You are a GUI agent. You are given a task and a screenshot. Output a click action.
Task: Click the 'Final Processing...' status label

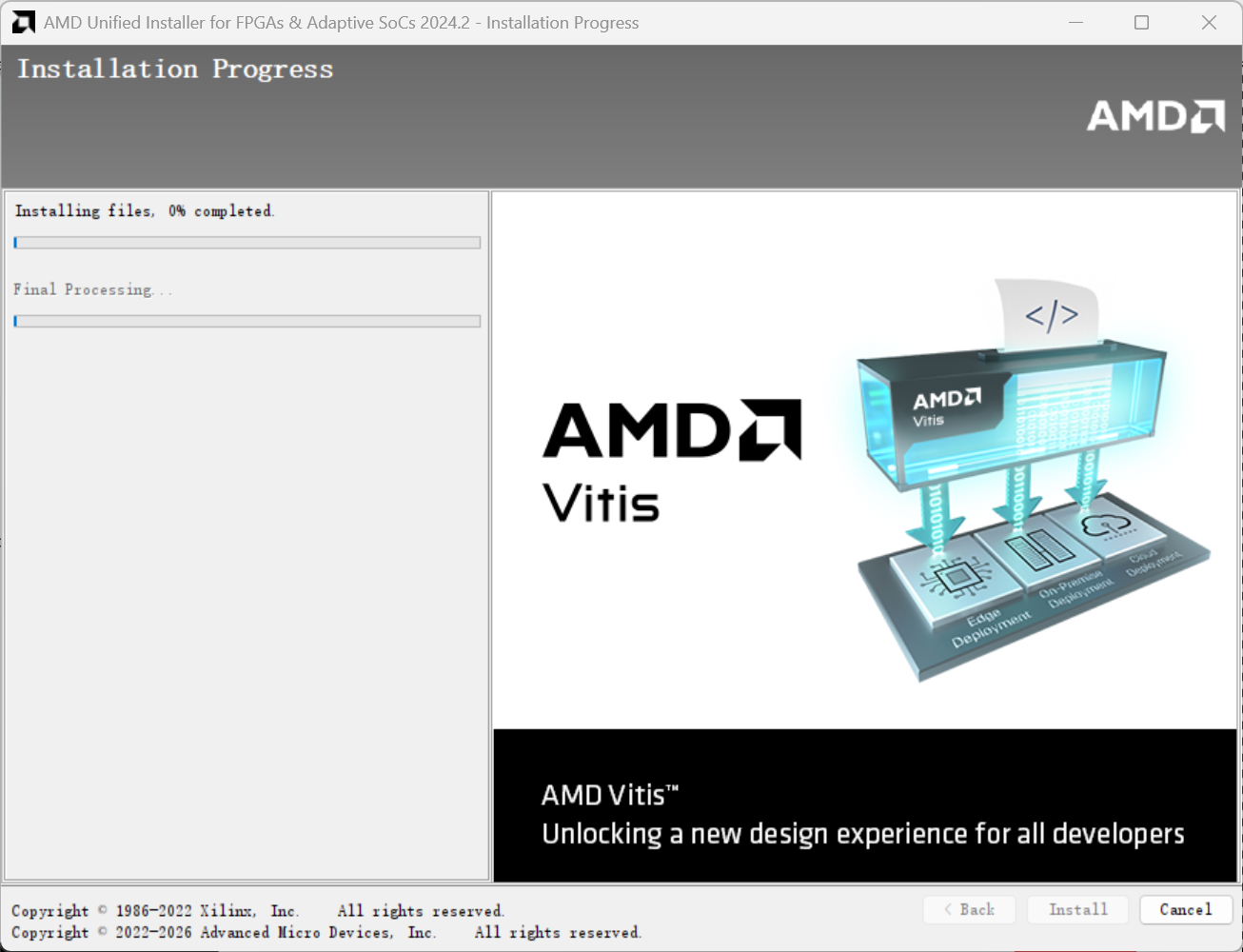click(x=92, y=289)
